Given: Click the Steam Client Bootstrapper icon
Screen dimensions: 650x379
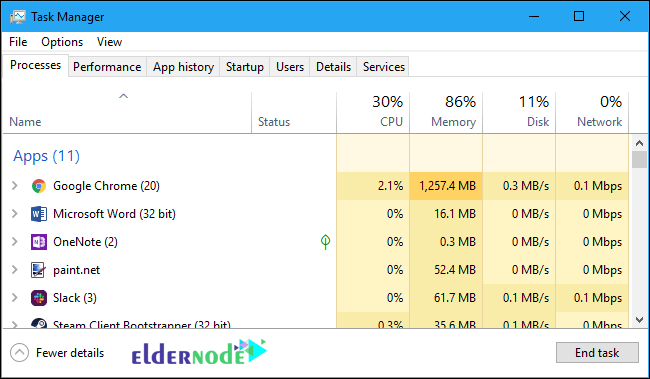Looking at the screenshot, I should click(39, 323).
